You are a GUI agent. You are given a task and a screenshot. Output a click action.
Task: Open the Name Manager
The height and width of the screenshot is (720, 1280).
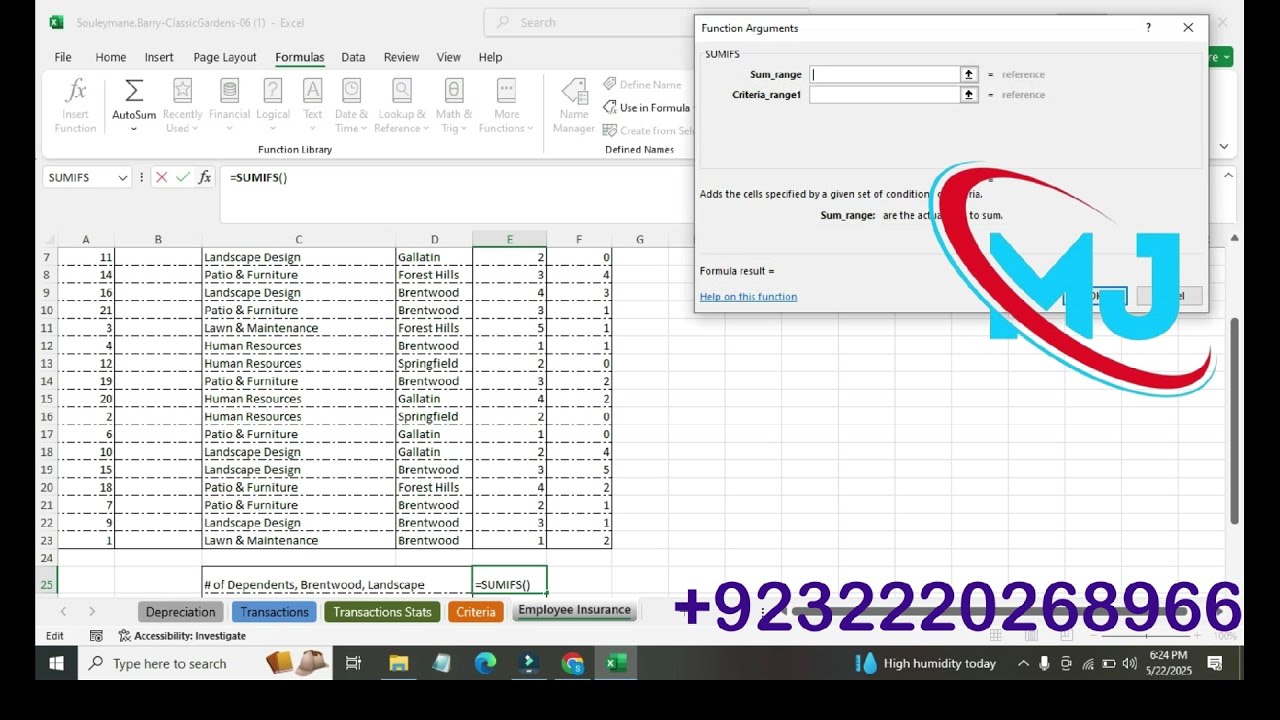(x=574, y=105)
